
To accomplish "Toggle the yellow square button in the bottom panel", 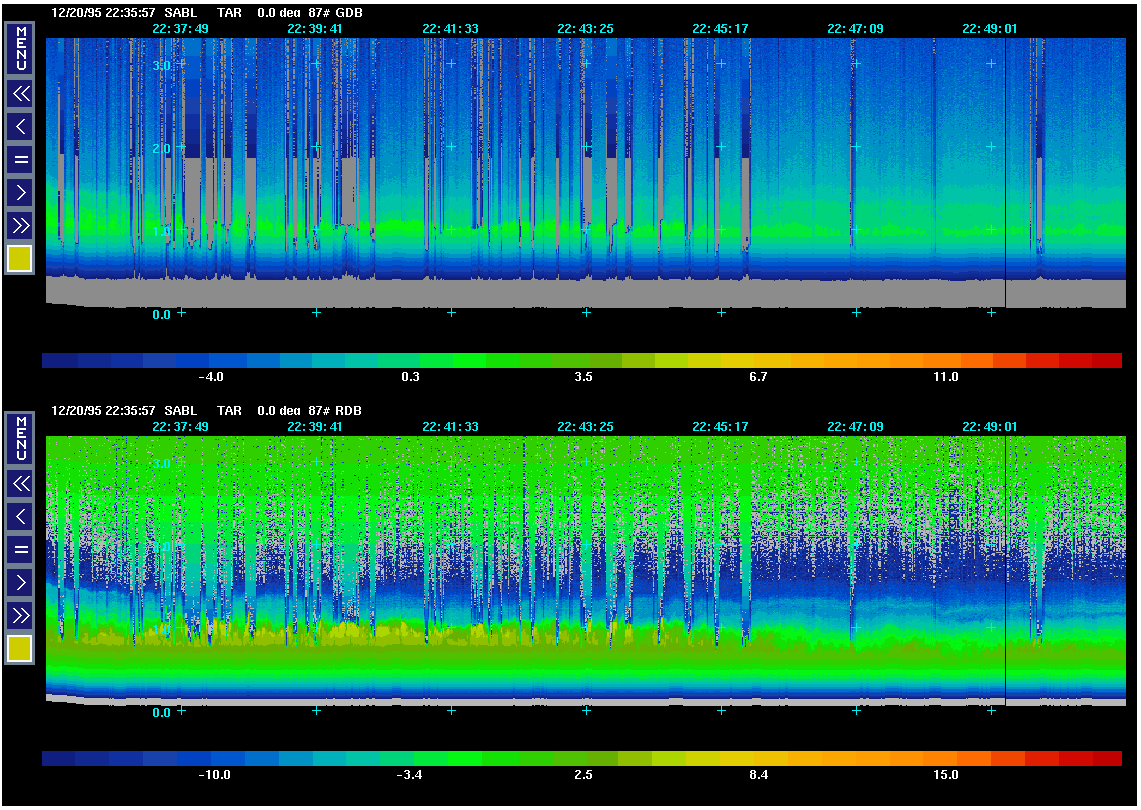I will (x=20, y=649).
